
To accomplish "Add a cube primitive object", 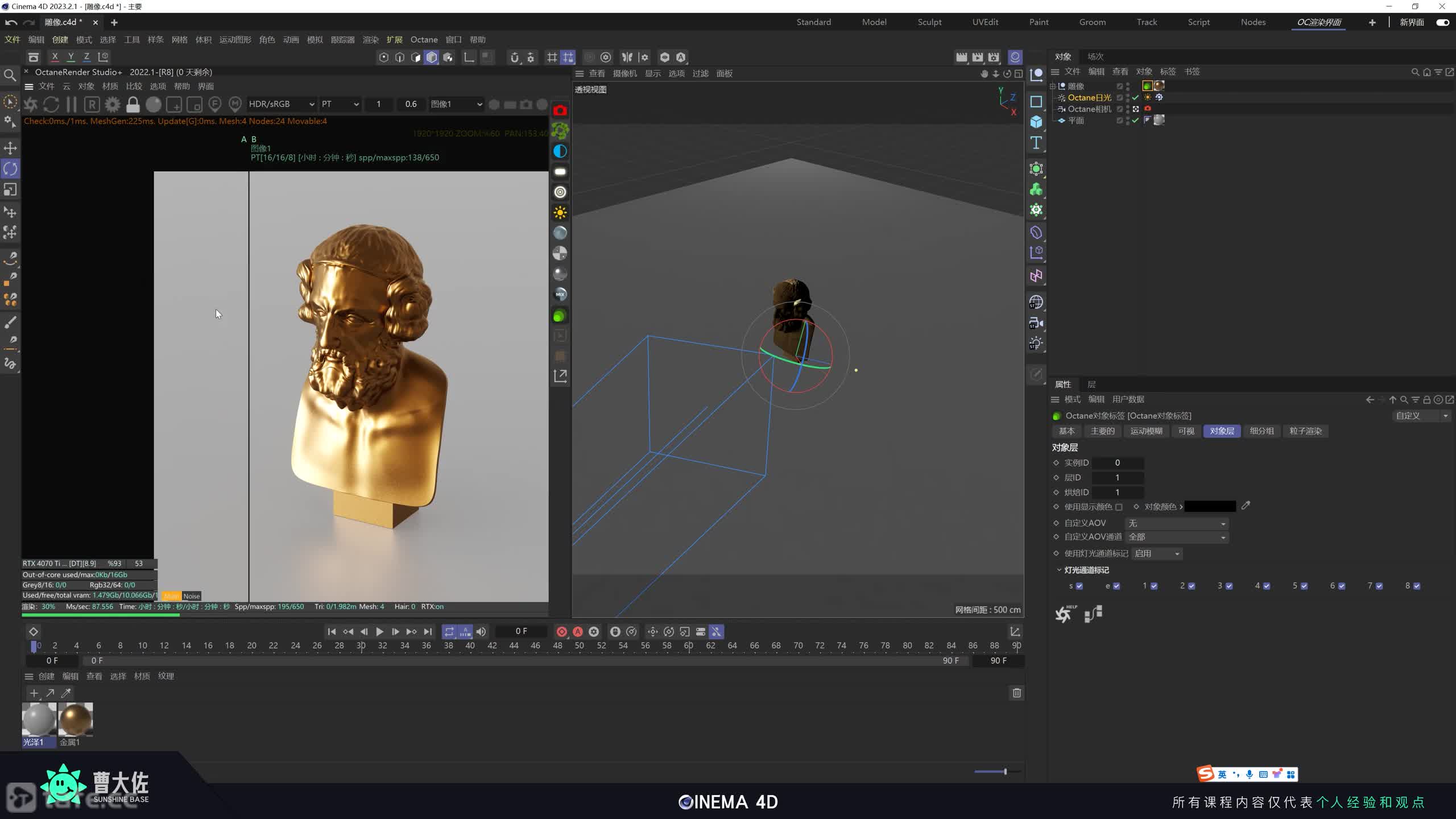I will coord(1036,122).
